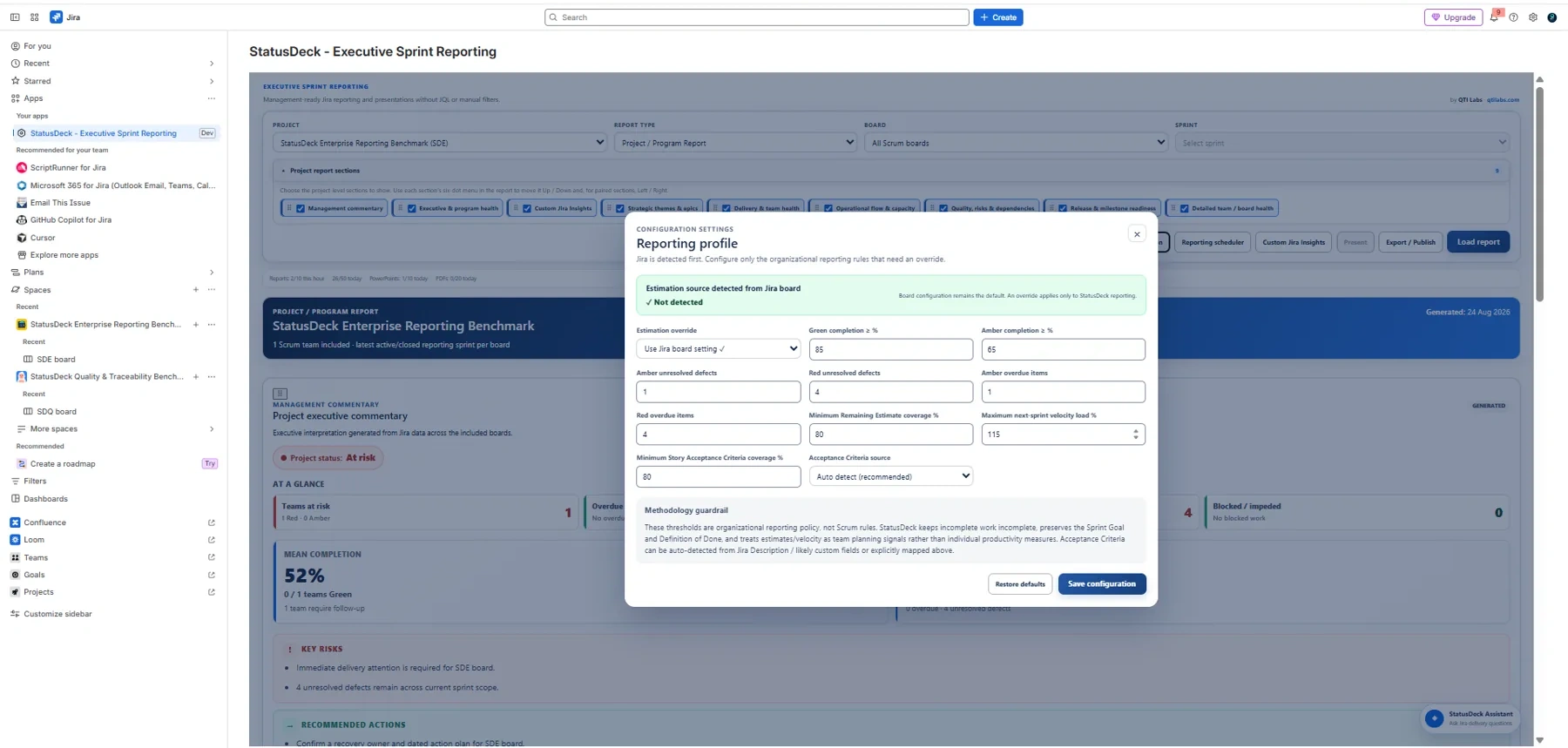The image size is (1568, 748).
Task: Click Reporting scheduler button
Action: click(x=1213, y=242)
